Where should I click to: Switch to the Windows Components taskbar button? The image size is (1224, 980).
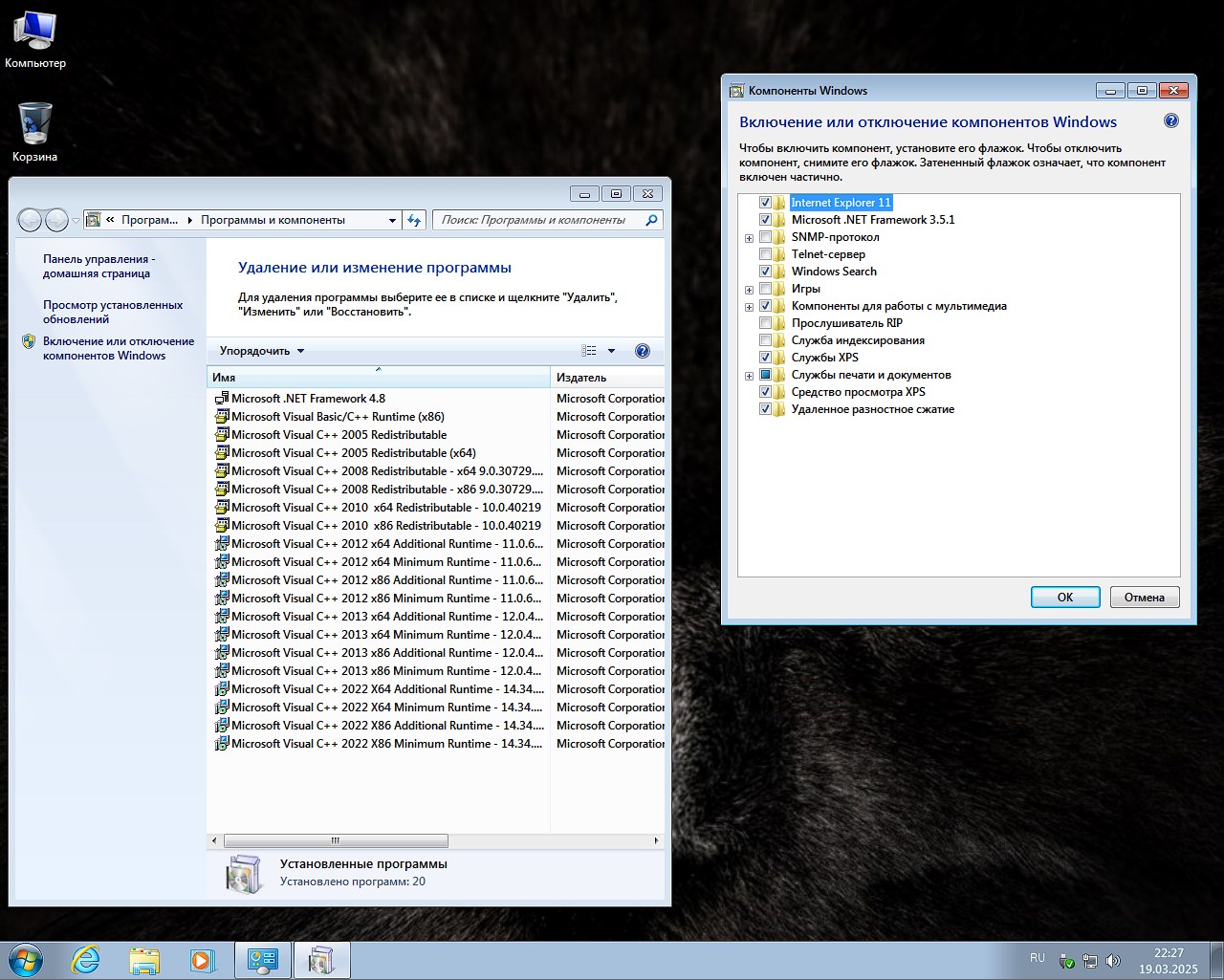tap(322, 960)
